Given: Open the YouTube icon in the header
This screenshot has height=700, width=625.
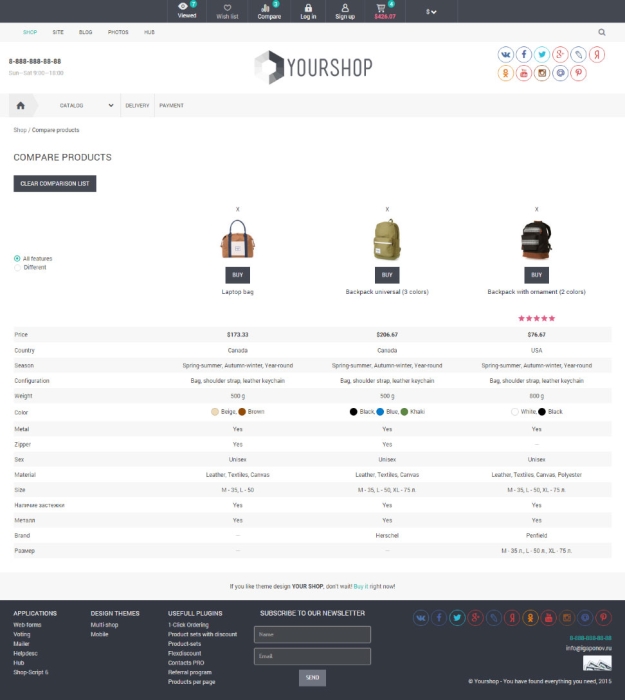Looking at the screenshot, I should (x=524, y=73).
